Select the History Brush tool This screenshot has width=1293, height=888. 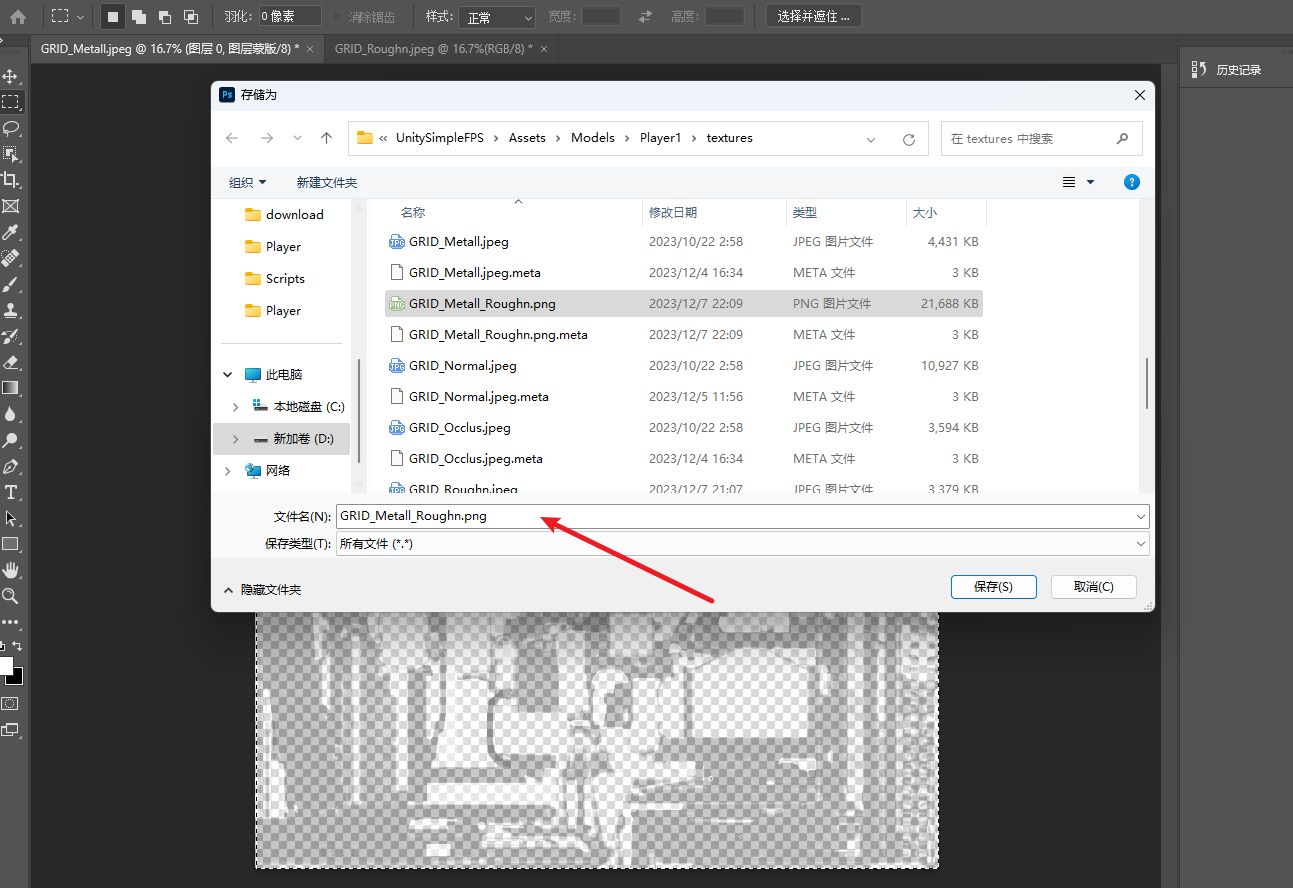coord(11,336)
